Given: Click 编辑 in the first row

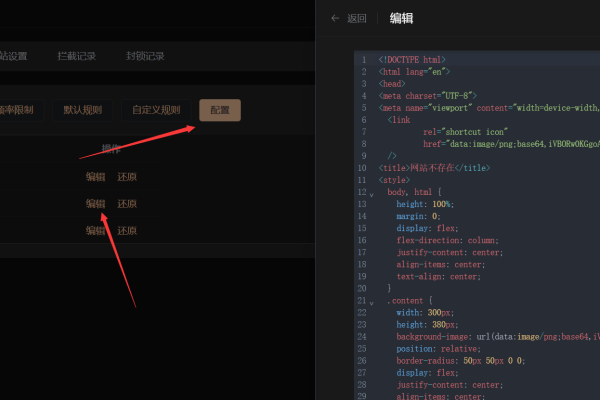Looking at the screenshot, I should (95, 177).
